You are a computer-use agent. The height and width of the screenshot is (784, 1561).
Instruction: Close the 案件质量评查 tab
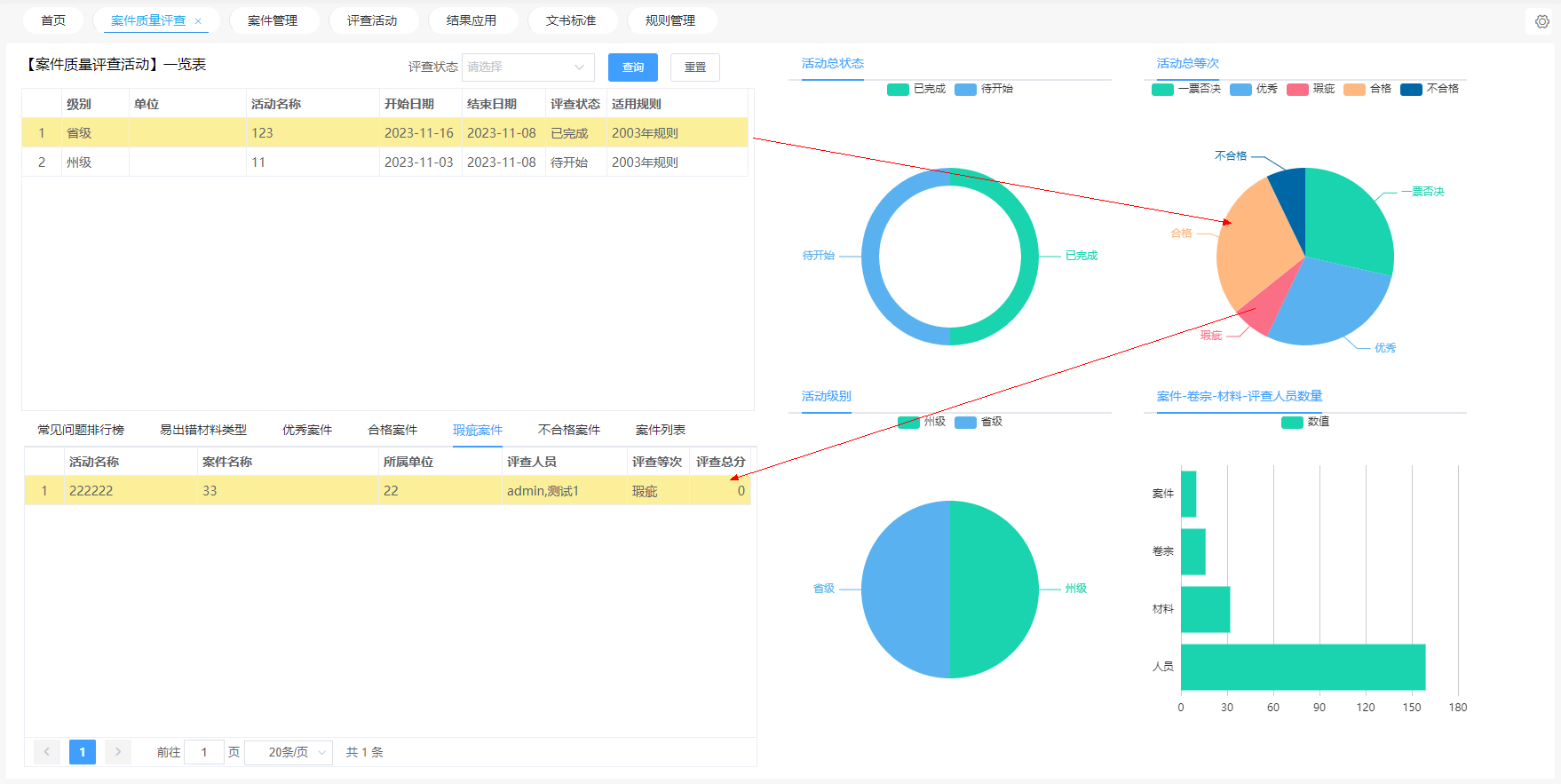click(x=198, y=21)
